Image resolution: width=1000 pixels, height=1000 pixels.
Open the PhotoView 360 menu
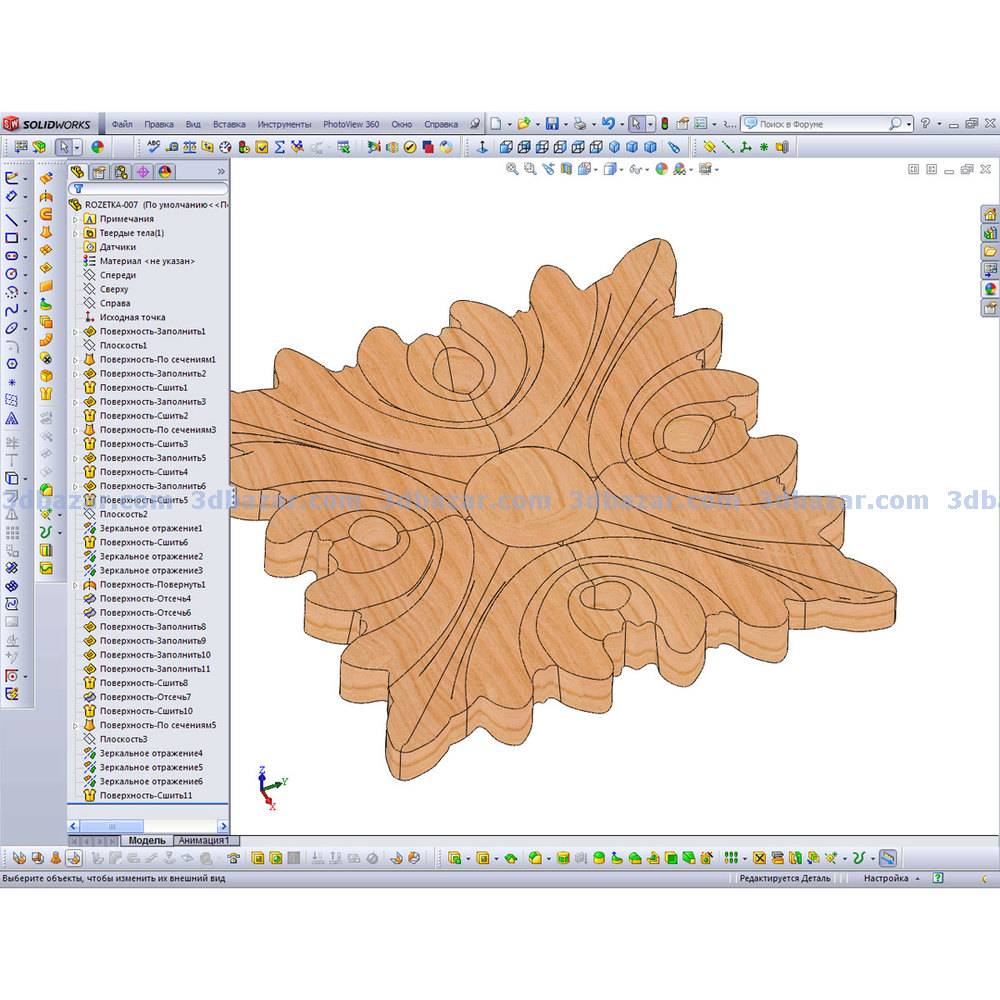(350, 125)
